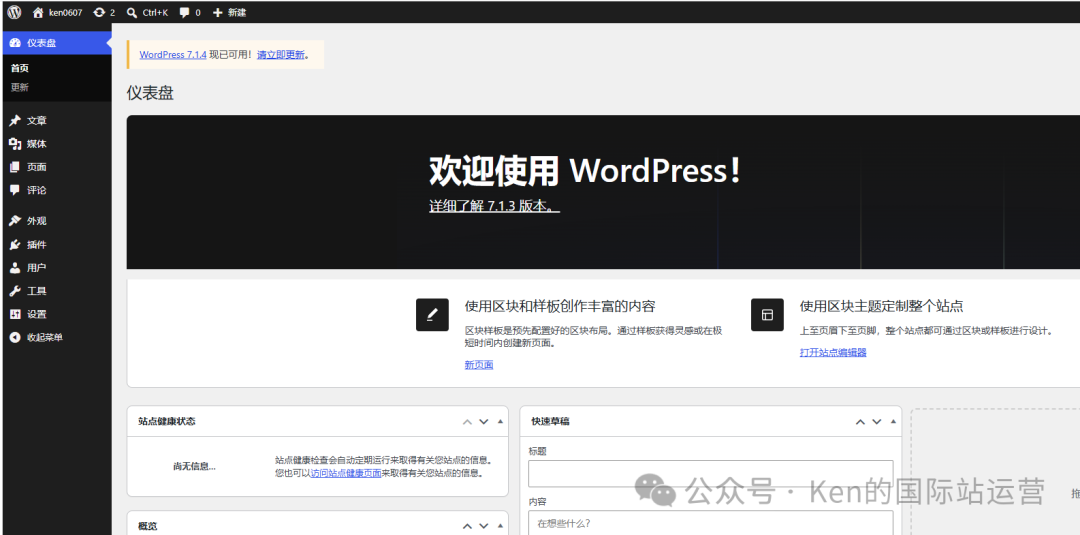1080x535 pixels.
Task: Move 站点健康状态 panel down
Action: click(484, 421)
